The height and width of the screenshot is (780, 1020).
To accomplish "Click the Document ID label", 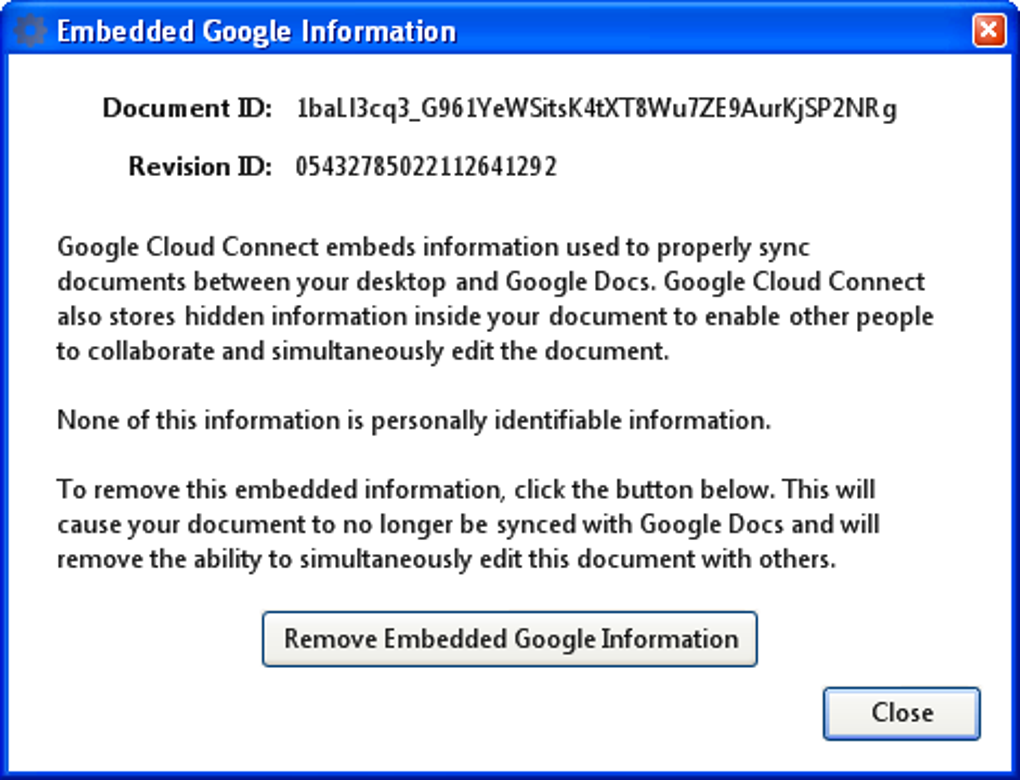I will point(187,107).
